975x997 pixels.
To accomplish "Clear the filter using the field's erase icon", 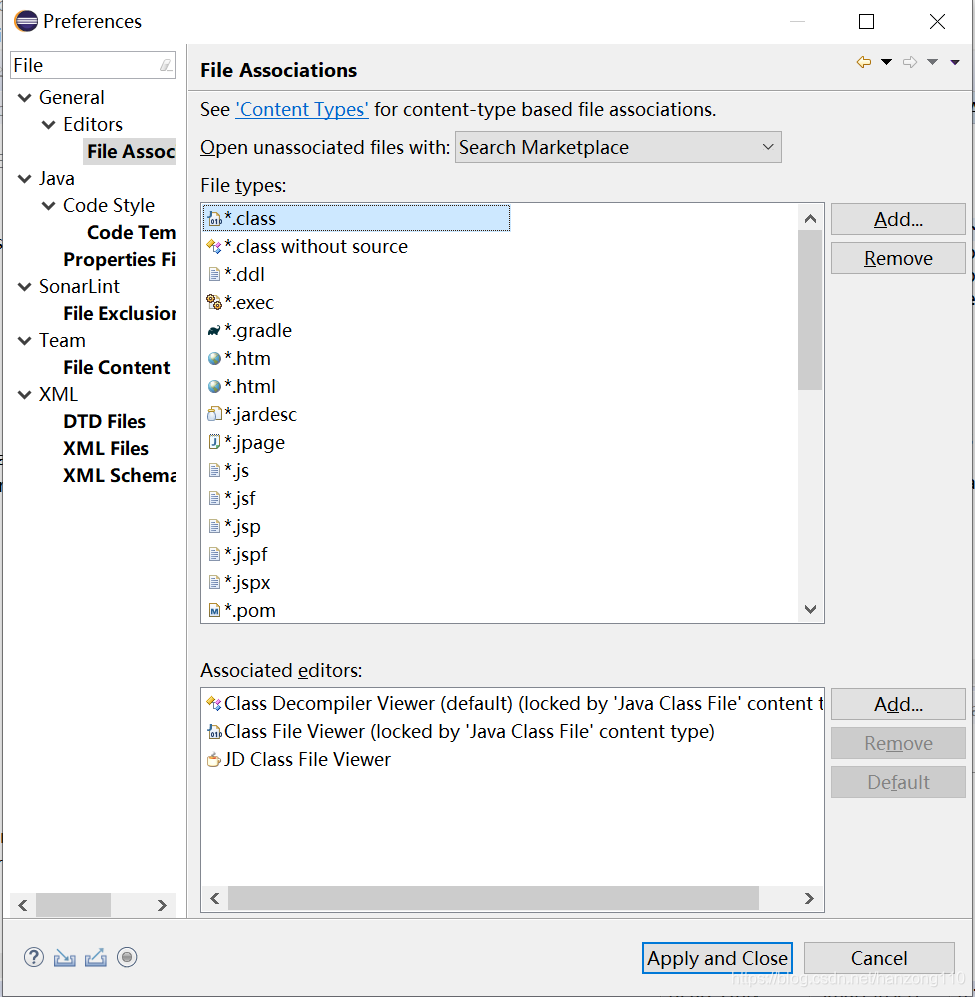I will (x=166, y=64).
